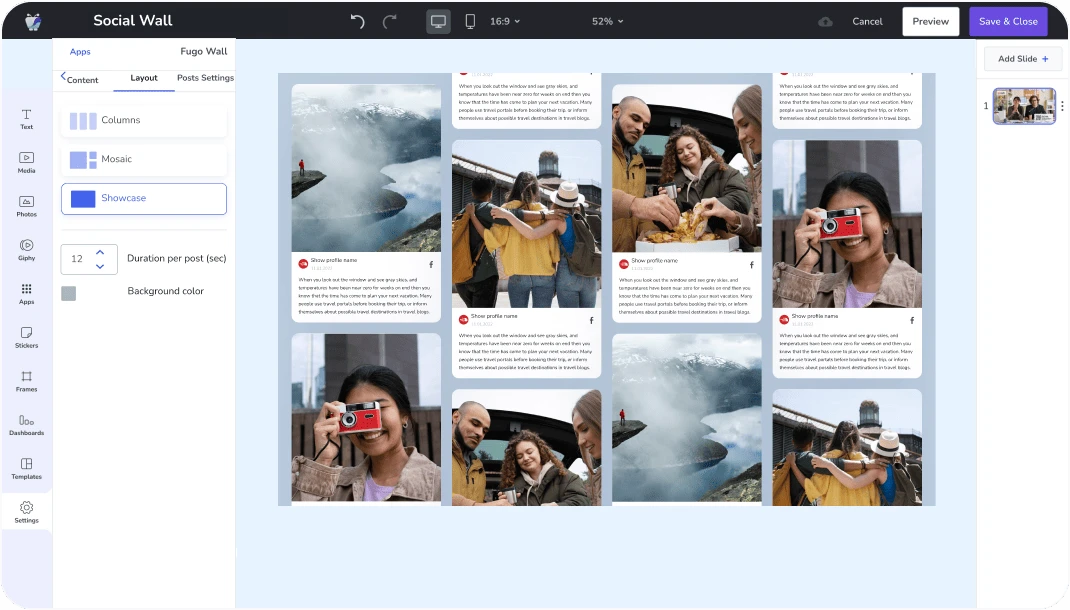Click the Duration per post label

point(177,259)
